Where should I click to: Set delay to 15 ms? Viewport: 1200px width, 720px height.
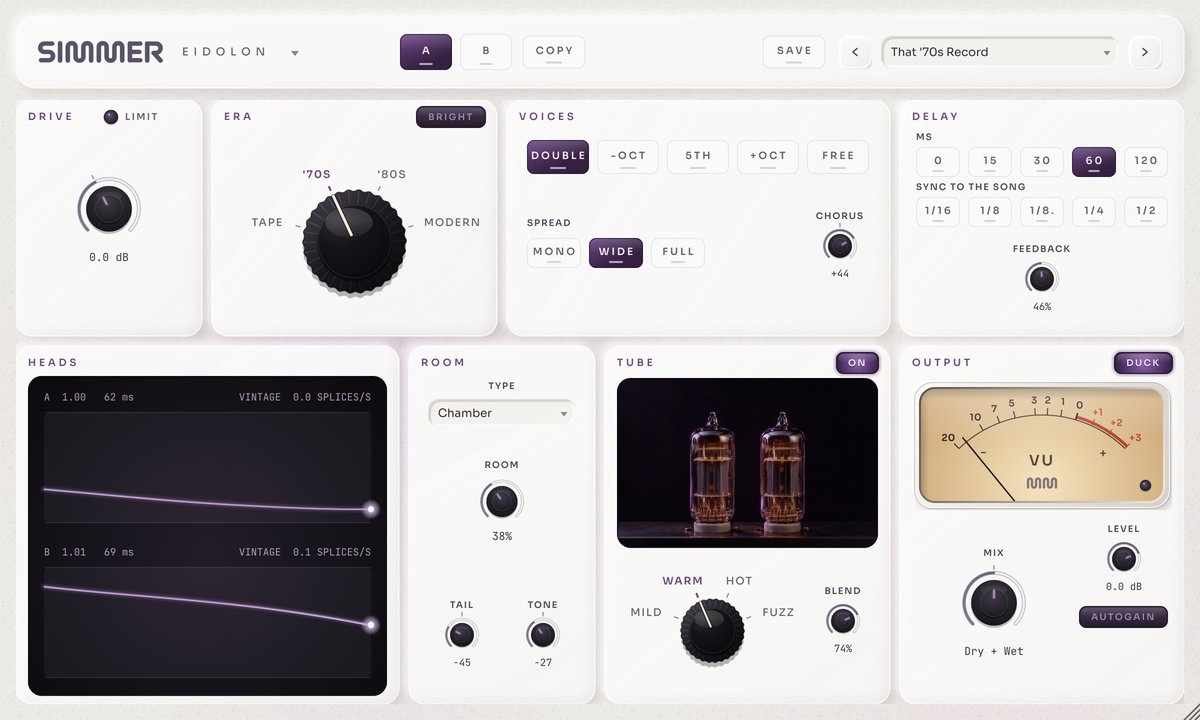(990, 162)
